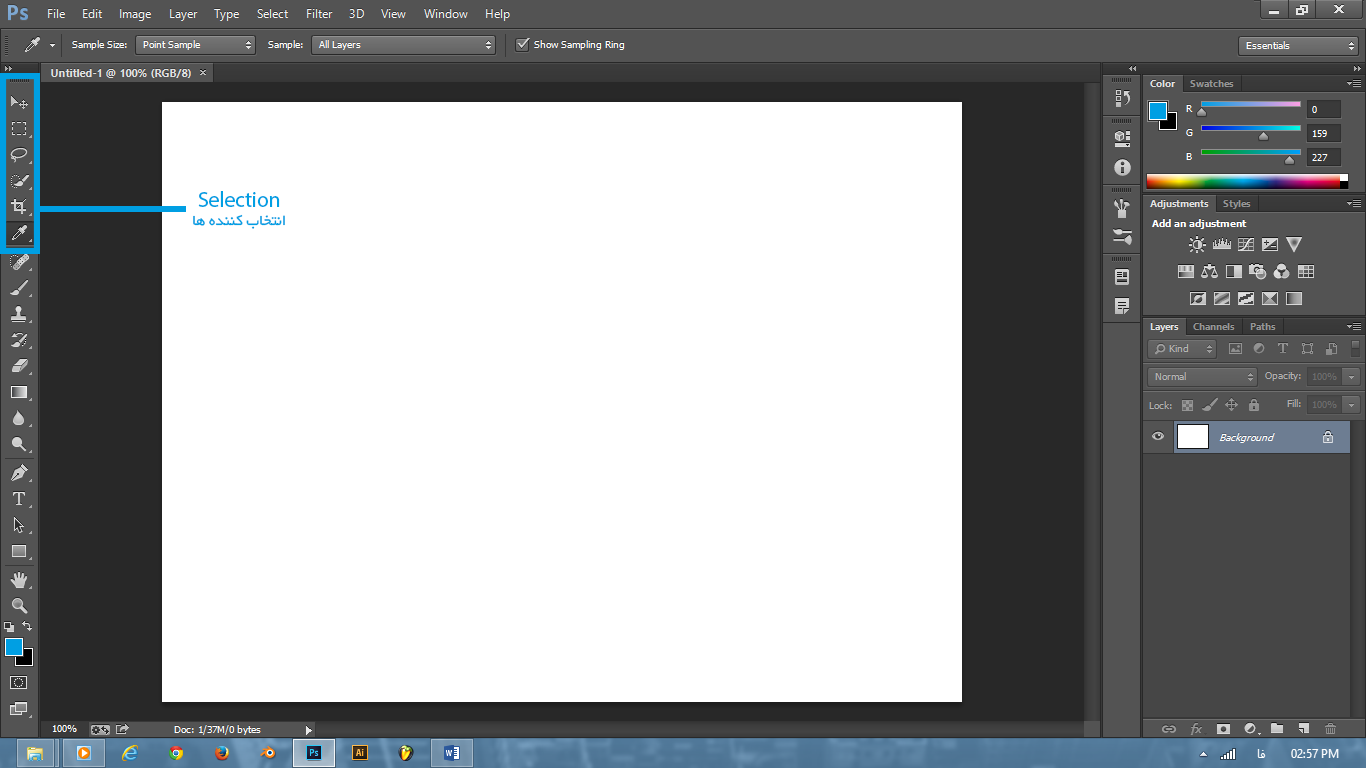
Task: Open the Layer menu
Action: (183, 14)
